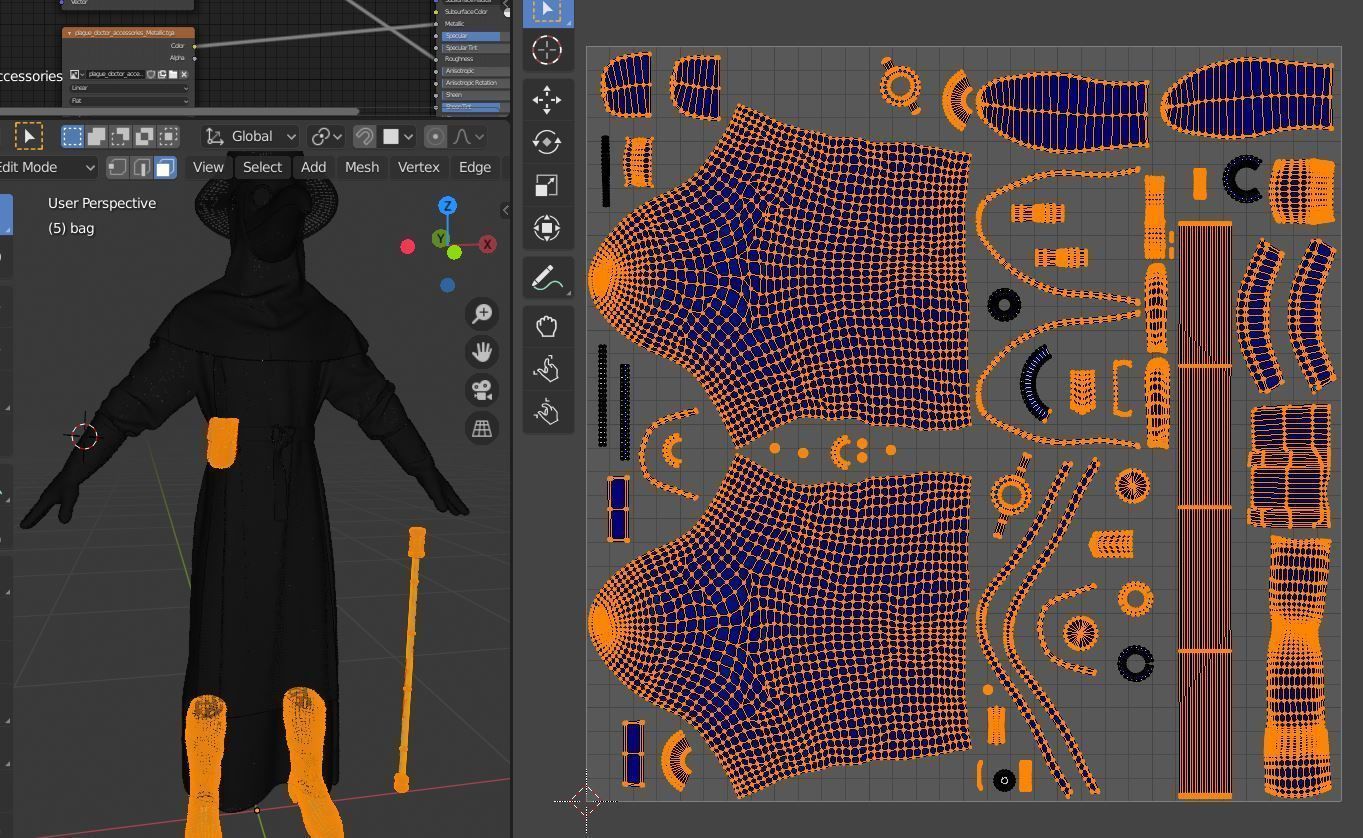Click the negative Z blue dot on gizmo
The width and height of the screenshot is (1363, 838).
coord(447,285)
